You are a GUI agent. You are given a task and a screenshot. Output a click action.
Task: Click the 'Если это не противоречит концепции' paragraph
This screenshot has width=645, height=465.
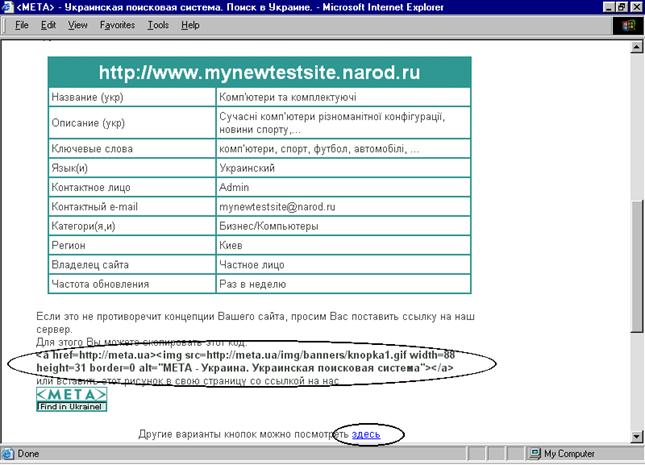tap(255, 323)
